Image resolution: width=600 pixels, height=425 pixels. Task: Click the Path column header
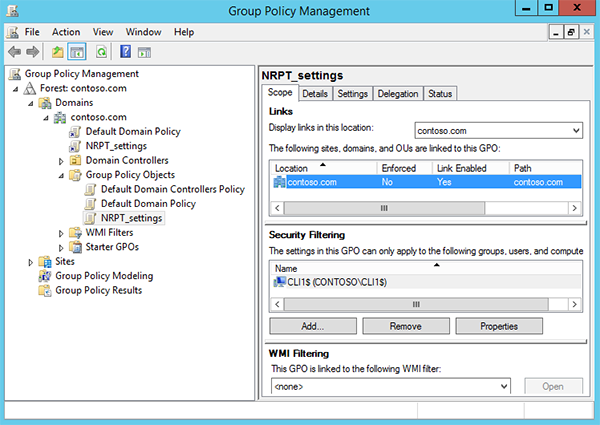(546, 168)
